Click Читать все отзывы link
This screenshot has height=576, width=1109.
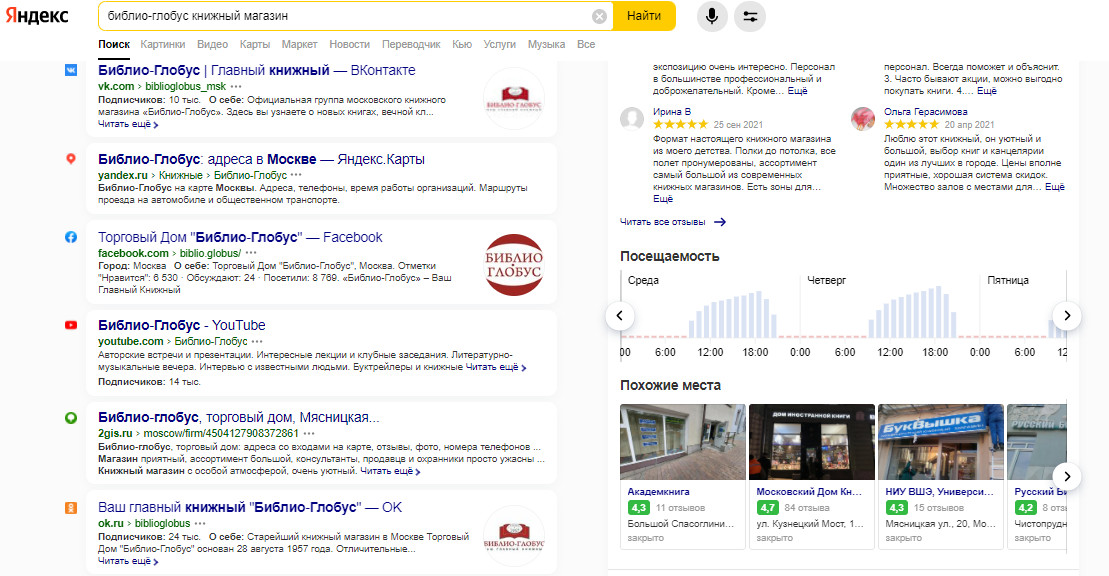click(x=673, y=222)
